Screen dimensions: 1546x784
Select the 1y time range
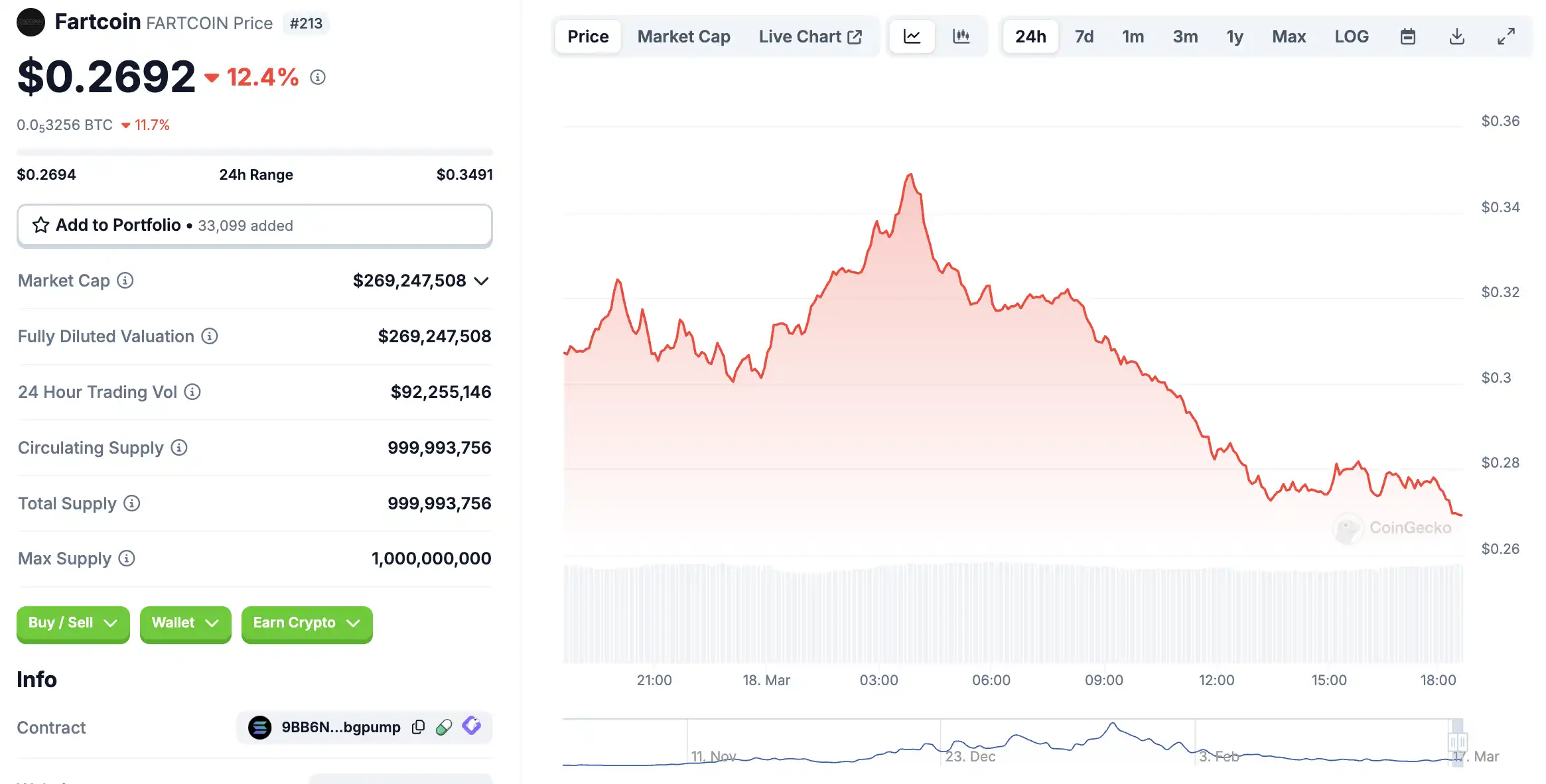[x=1235, y=36]
